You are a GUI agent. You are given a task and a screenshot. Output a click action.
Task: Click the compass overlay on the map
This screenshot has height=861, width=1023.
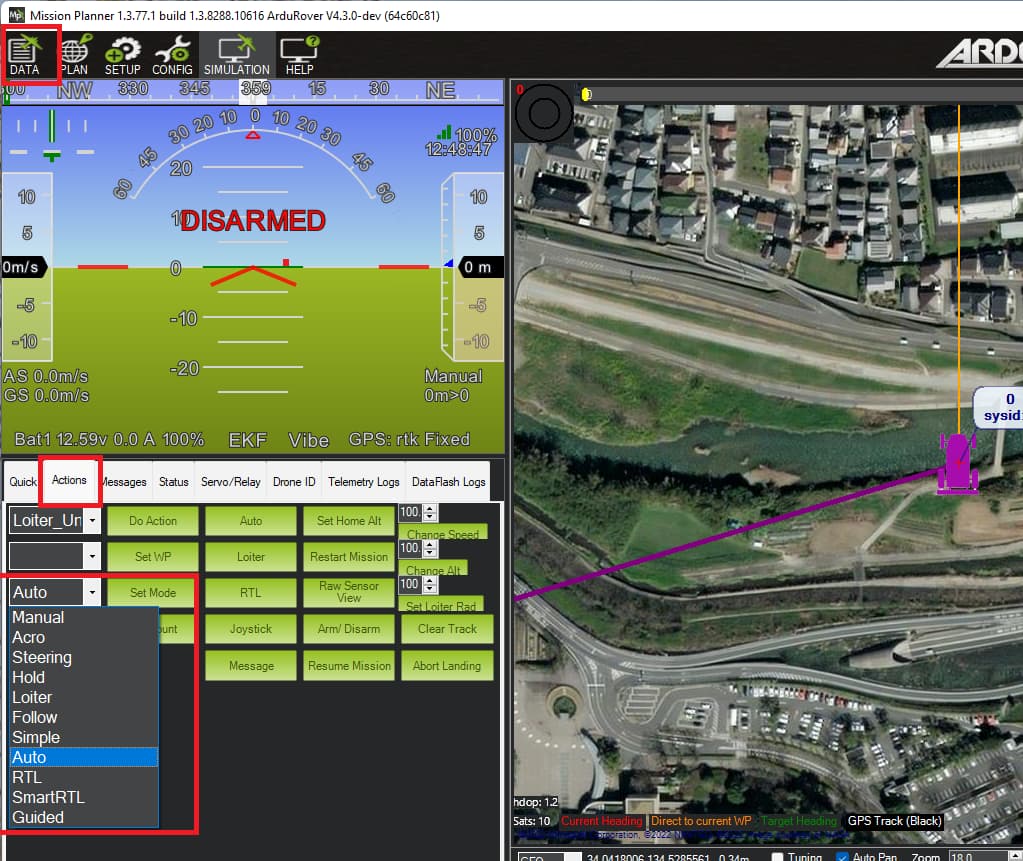coord(543,113)
